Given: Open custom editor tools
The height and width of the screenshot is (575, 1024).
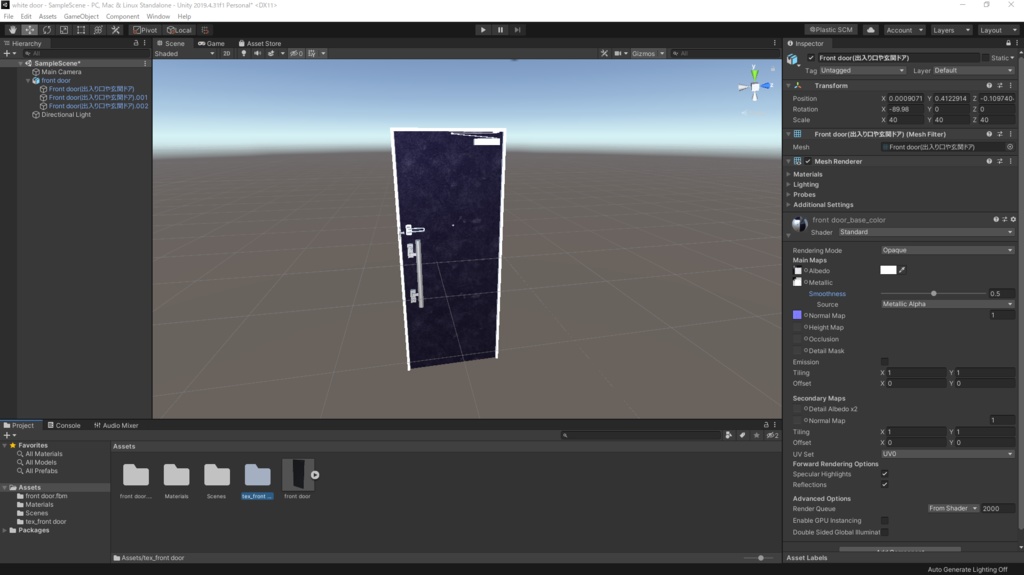Looking at the screenshot, I should click(x=116, y=30).
